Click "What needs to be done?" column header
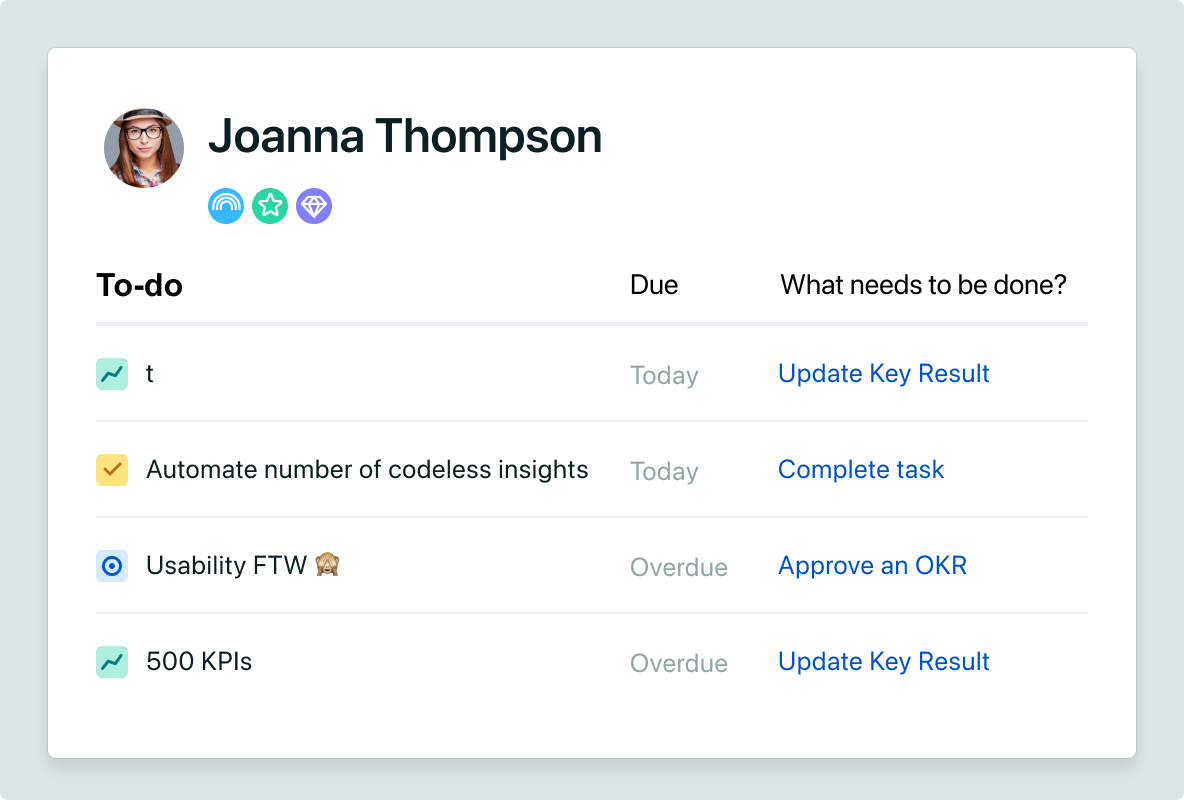 [x=923, y=286]
